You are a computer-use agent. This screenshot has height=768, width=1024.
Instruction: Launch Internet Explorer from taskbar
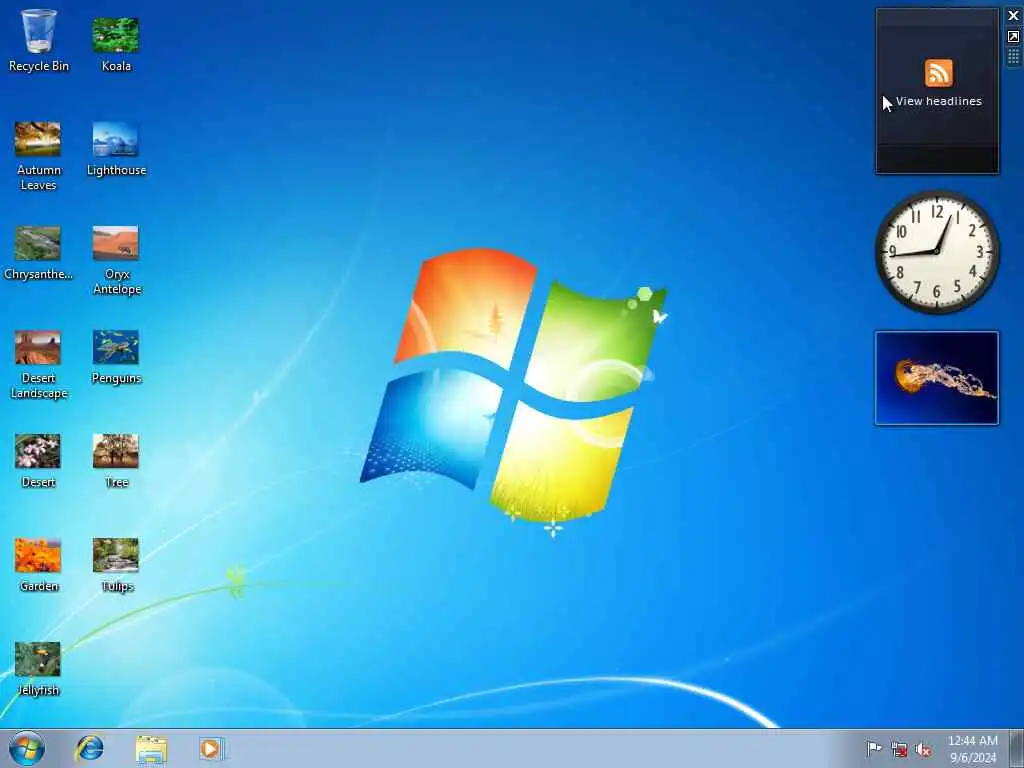(x=89, y=748)
